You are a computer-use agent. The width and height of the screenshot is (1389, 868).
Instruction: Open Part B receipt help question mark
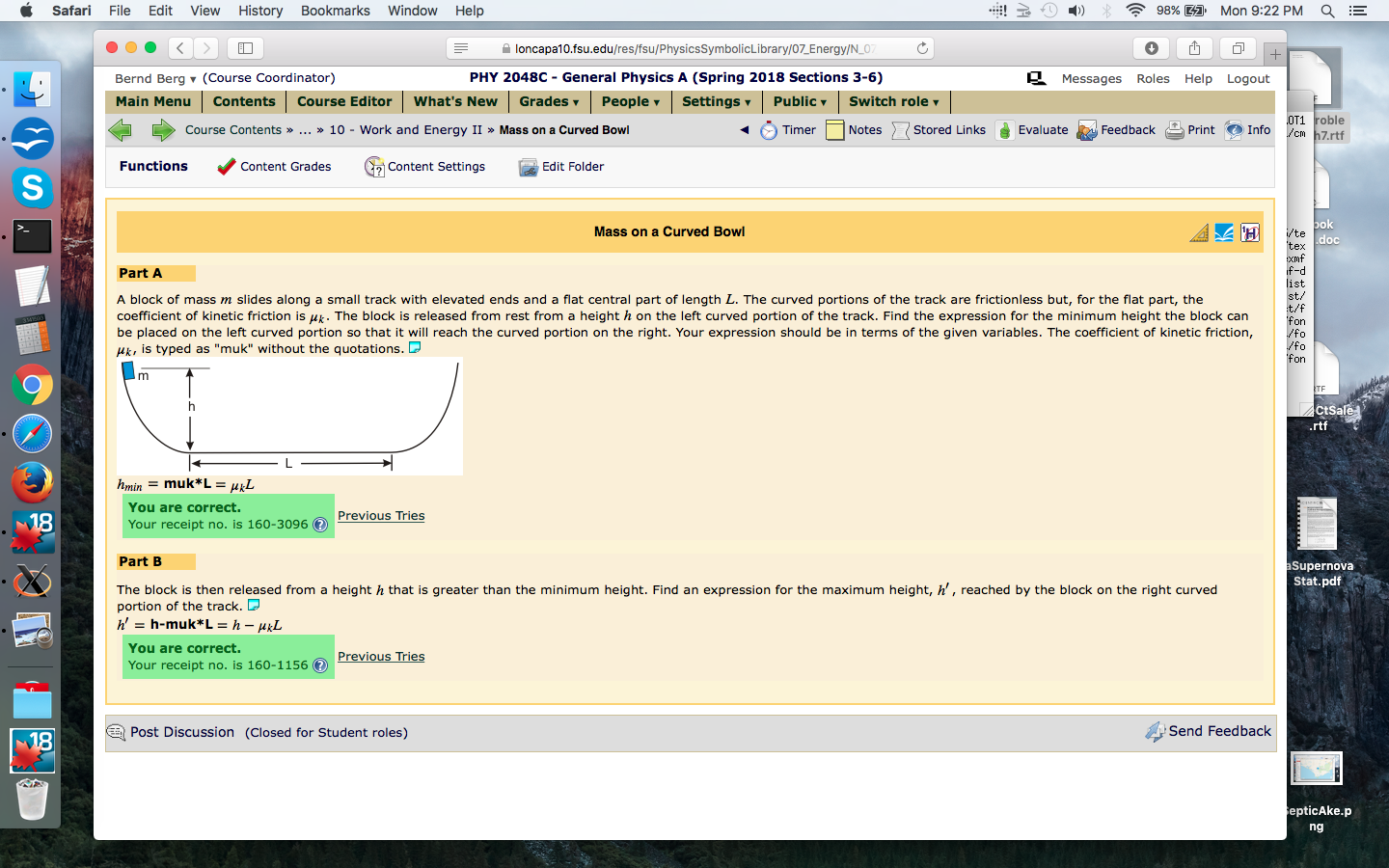(320, 665)
